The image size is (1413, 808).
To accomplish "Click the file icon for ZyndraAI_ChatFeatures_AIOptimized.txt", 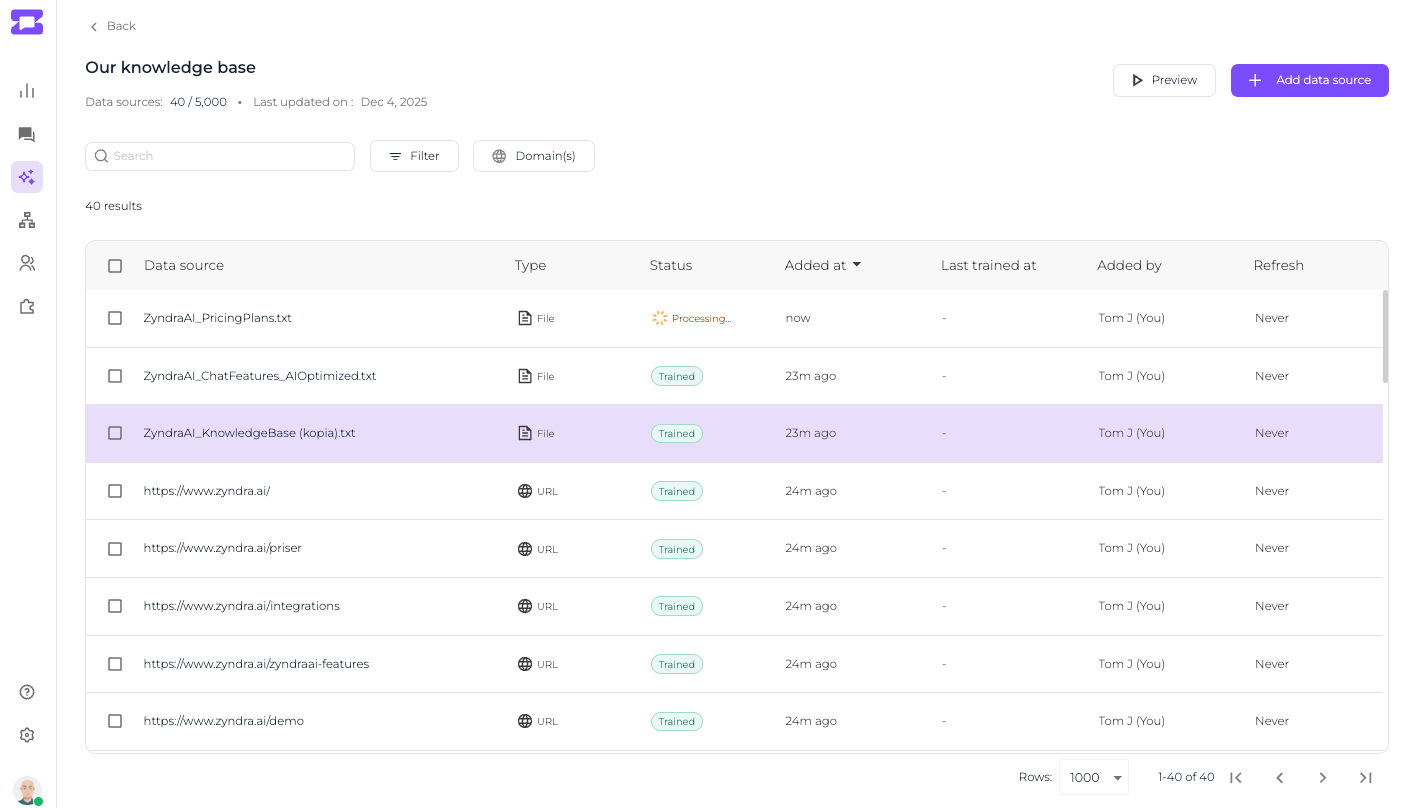I will point(525,376).
